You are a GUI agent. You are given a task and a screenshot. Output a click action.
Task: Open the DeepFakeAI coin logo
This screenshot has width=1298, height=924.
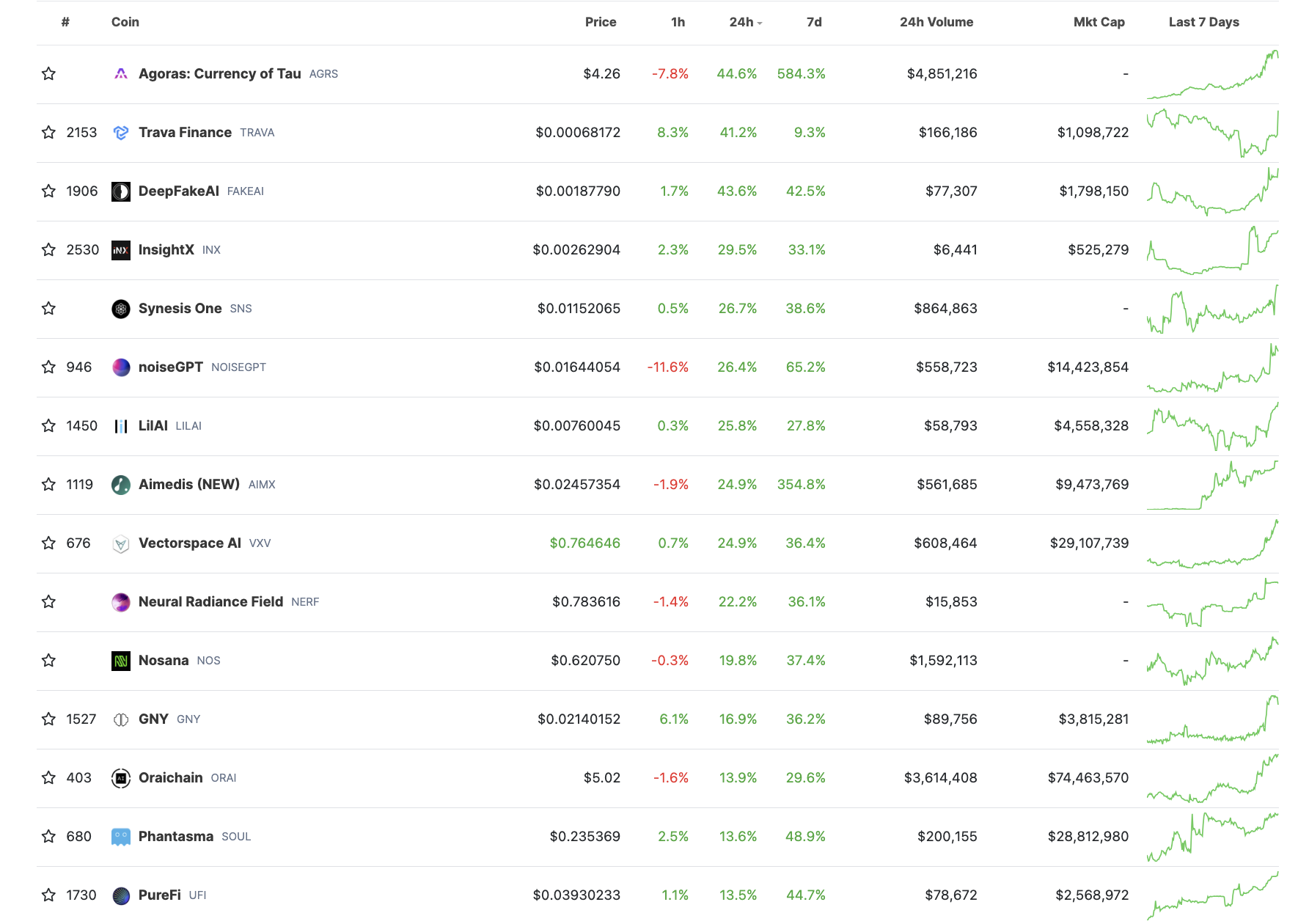121,191
